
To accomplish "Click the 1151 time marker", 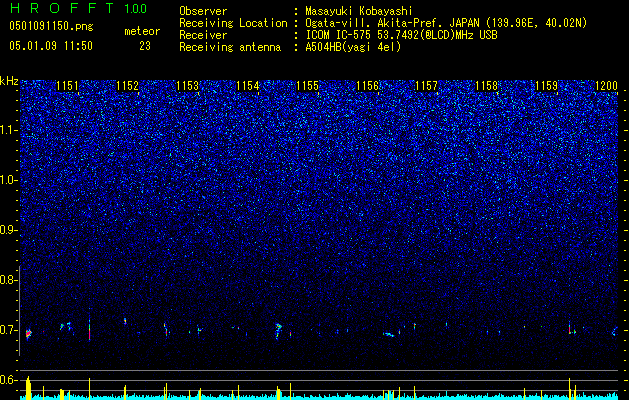I will point(67,85).
